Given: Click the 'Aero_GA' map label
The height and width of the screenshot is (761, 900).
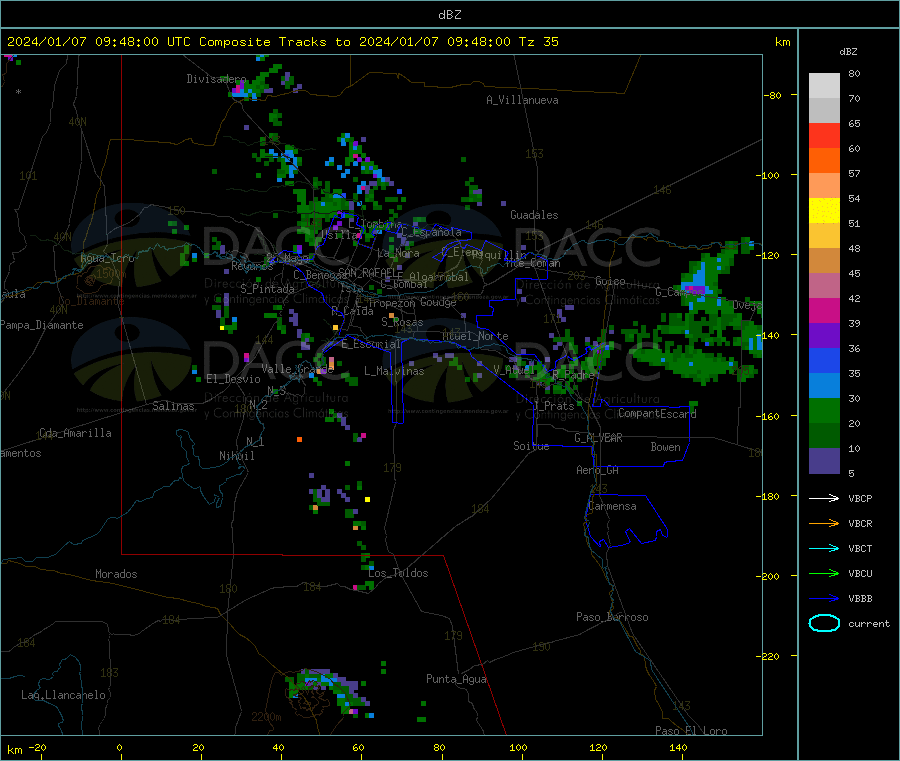Looking at the screenshot, I should point(598,471).
